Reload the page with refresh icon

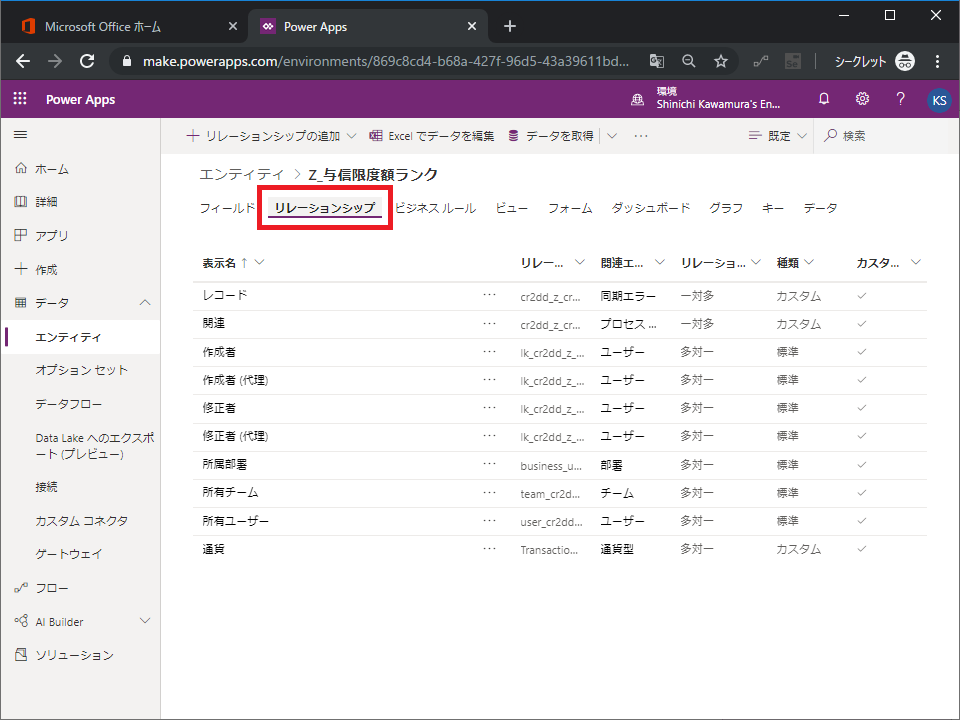coord(87,61)
